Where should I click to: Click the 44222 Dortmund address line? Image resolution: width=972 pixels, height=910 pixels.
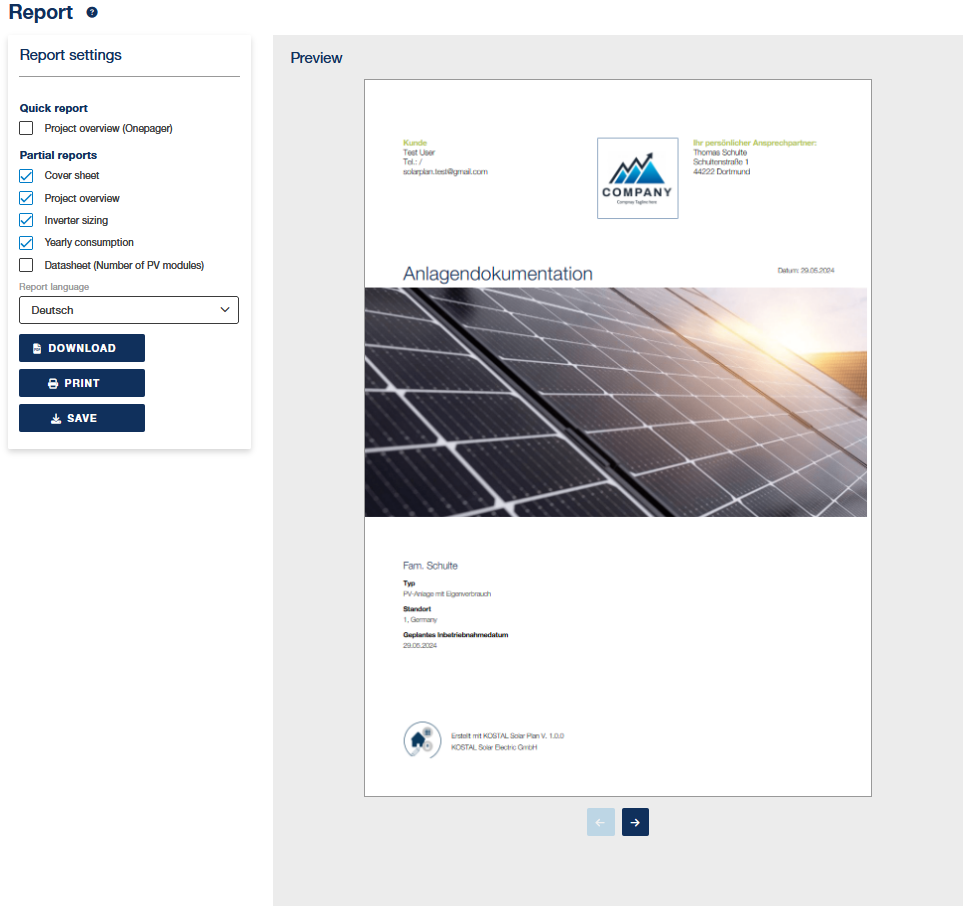[x=722, y=172]
